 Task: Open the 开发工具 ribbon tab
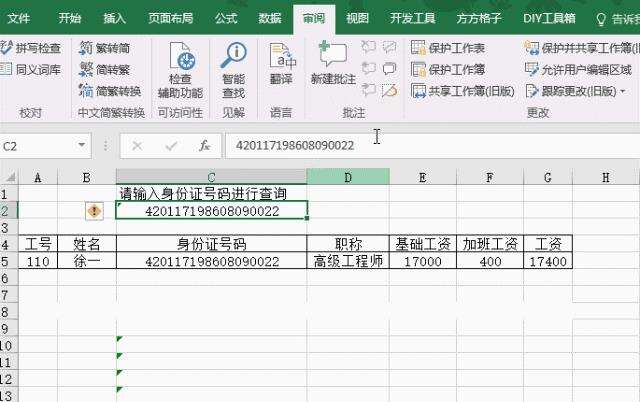tap(413, 18)
